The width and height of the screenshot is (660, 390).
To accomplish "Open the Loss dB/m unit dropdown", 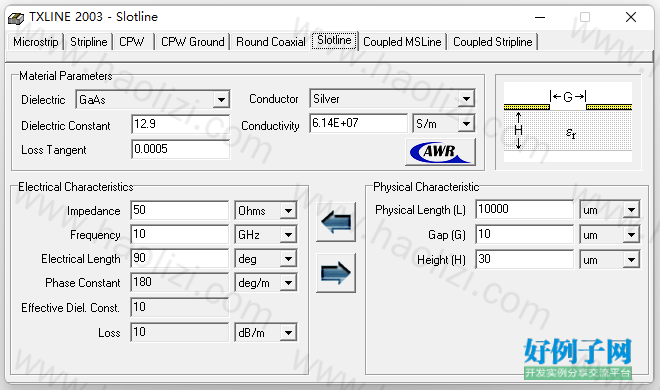I will coord(288,333).
